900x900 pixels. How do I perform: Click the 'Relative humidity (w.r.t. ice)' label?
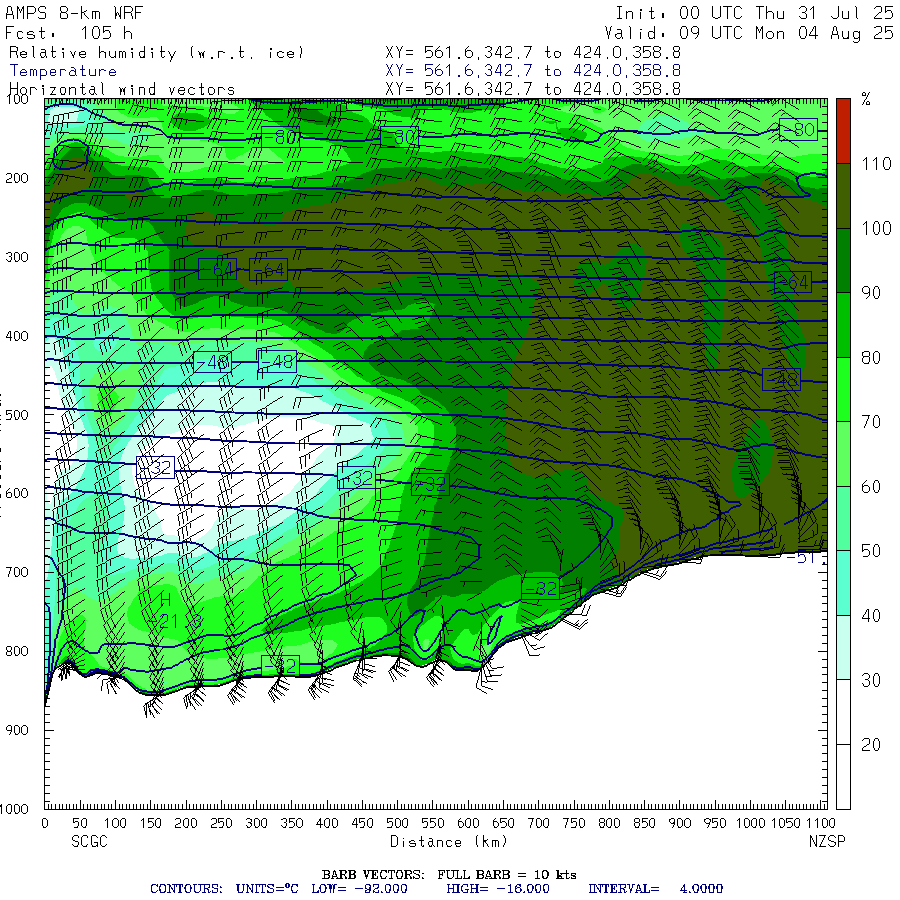click(x=156, y=53)
